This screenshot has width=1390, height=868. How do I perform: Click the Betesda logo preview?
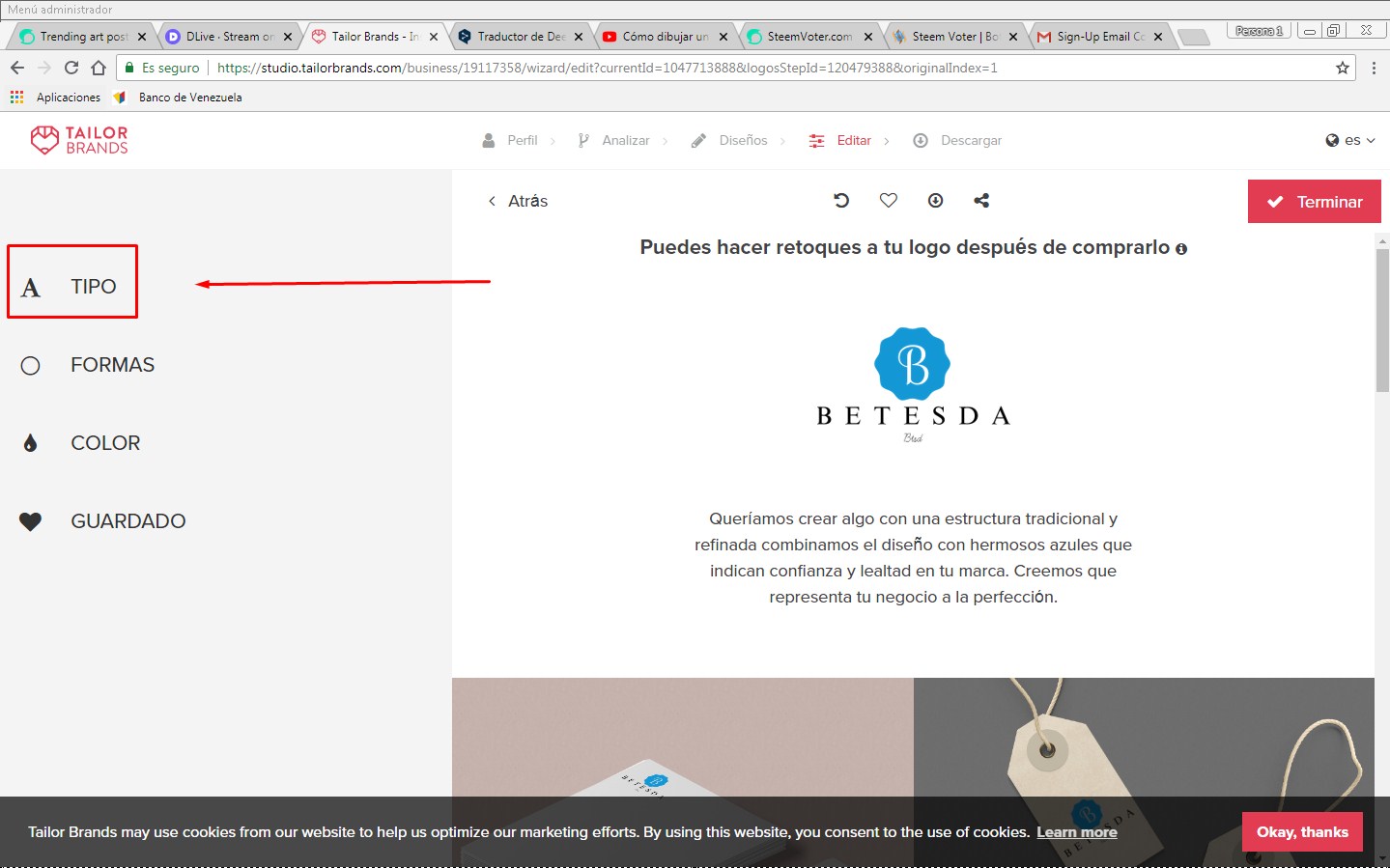point(913,385)
